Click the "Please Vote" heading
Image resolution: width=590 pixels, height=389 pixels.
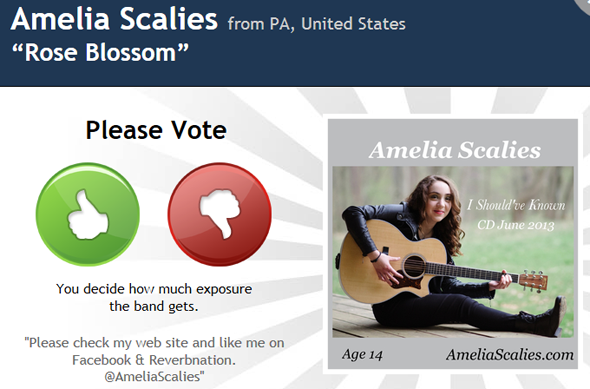(156, 130)
